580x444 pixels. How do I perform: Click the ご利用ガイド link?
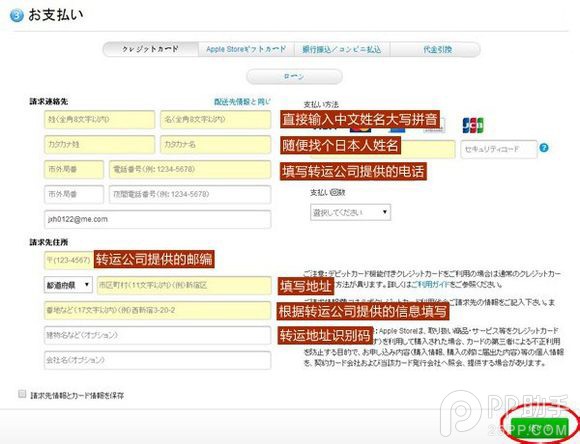coord(431,285)
